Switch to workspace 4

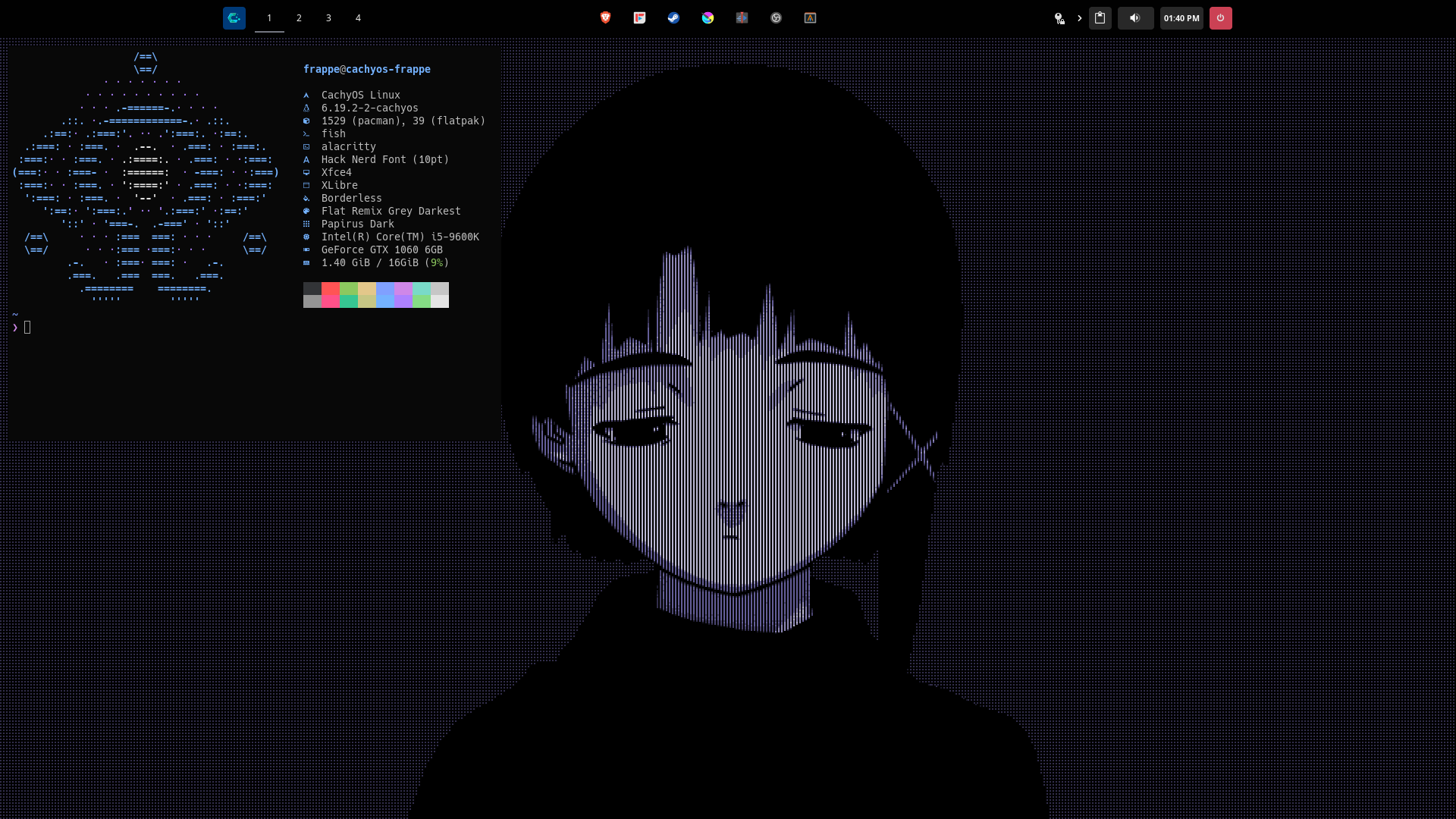coord(358,18)
